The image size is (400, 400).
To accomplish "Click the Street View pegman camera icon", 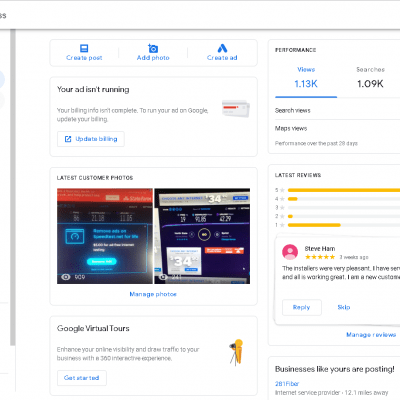I will (237, 352).
